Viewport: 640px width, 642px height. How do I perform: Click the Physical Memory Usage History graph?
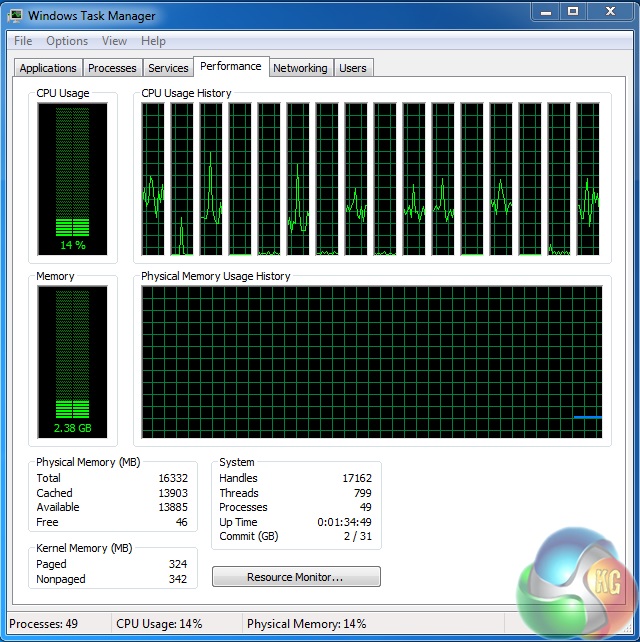tap(372, 362)
